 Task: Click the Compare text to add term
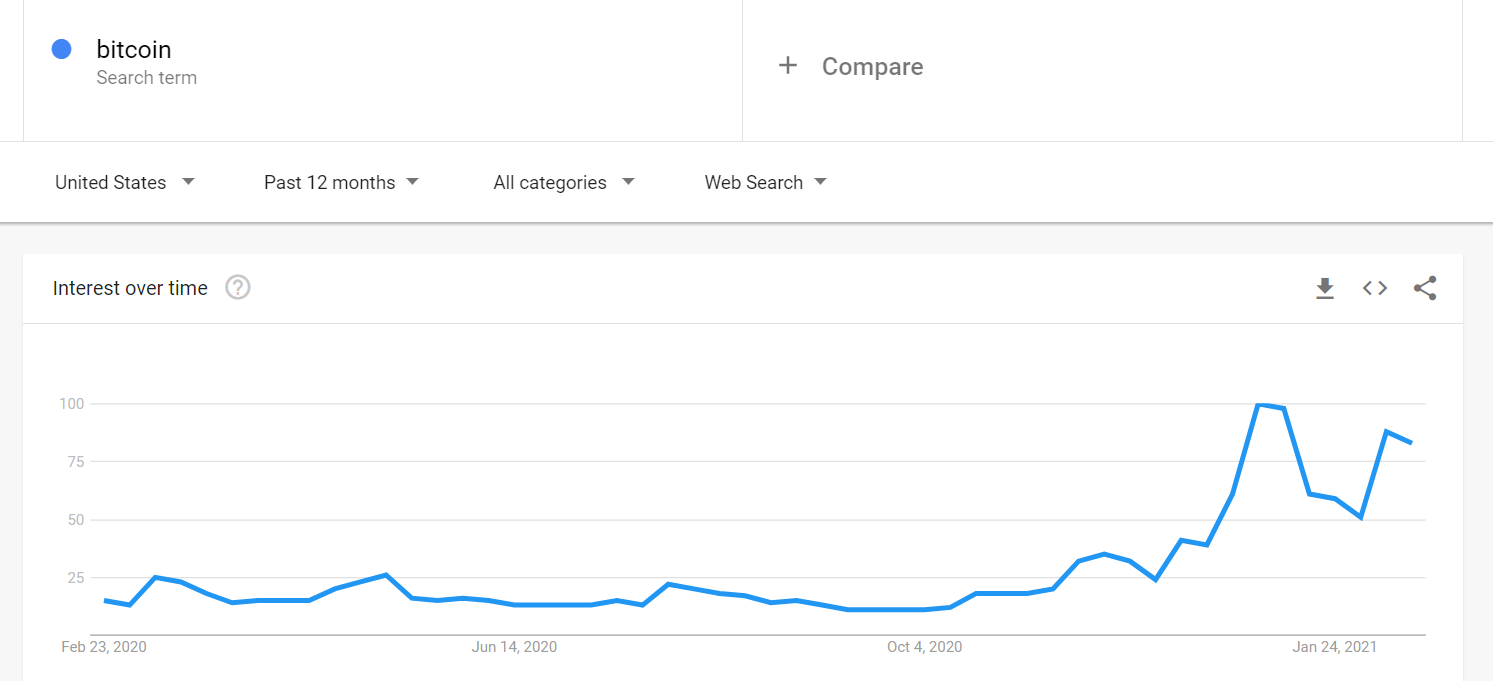pyautogui.click(x=872, y=66)
